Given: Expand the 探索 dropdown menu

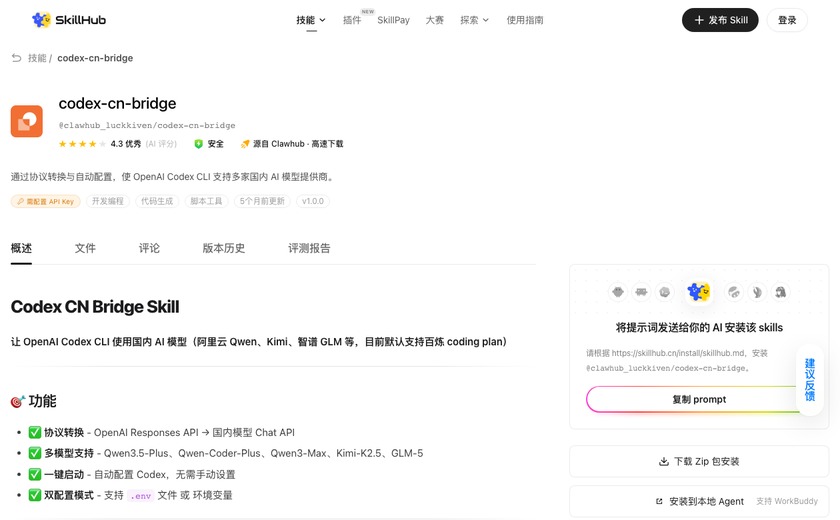Looking at the screenshot, I should (x=474, y=20).
